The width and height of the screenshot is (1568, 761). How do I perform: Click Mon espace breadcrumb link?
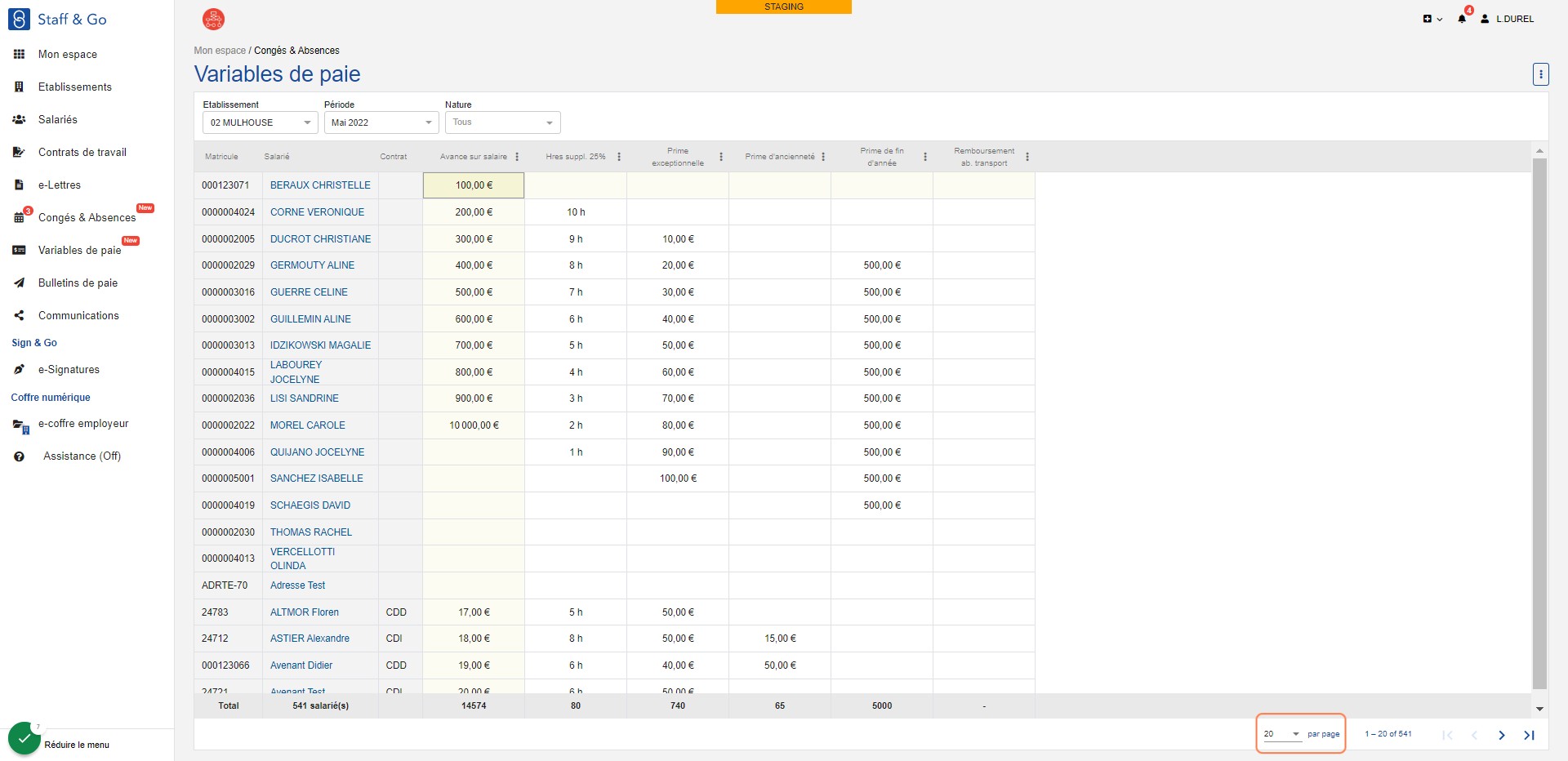tap(220, 51)
